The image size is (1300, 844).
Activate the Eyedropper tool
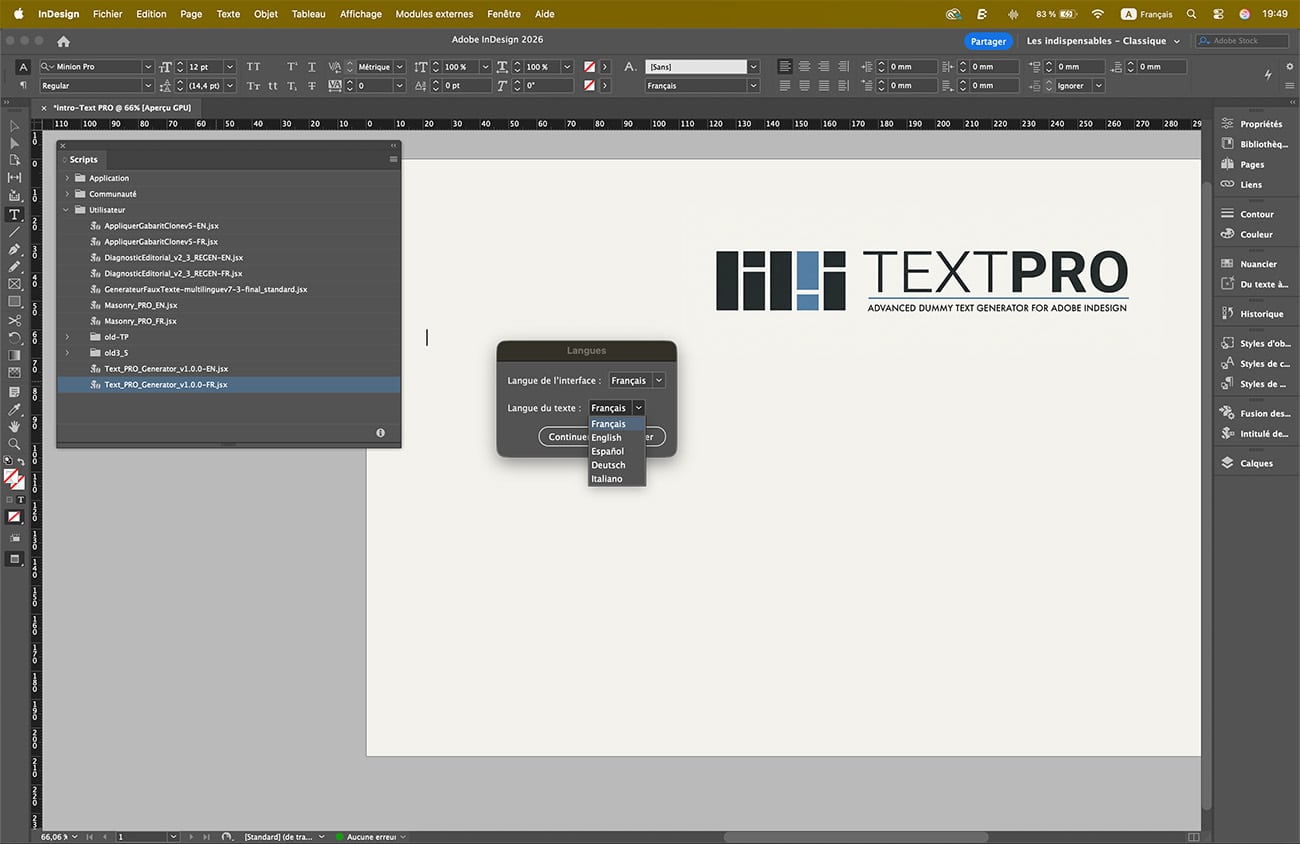[15, 410]
